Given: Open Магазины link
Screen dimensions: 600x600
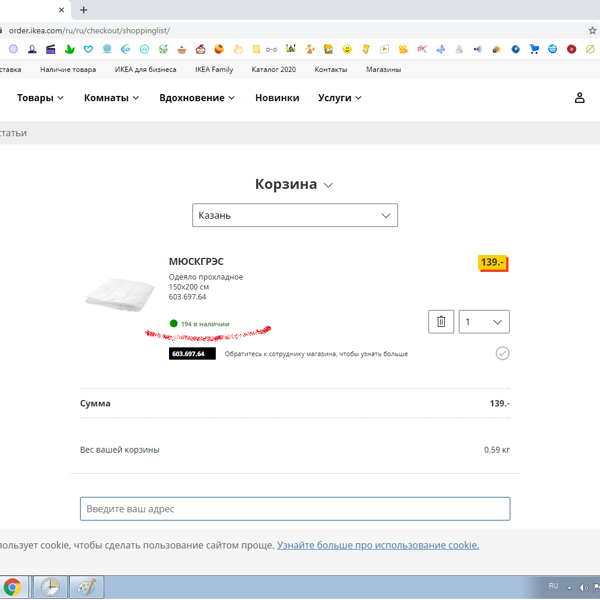Looking at the screenshot, I should (x=383, y=70).
